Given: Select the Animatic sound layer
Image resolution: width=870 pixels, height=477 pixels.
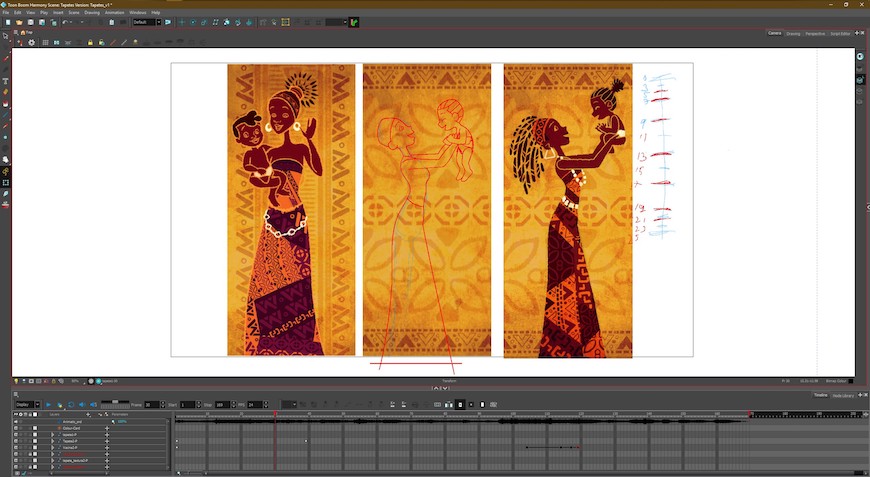Looking at the screenshot, I should 72,422.
